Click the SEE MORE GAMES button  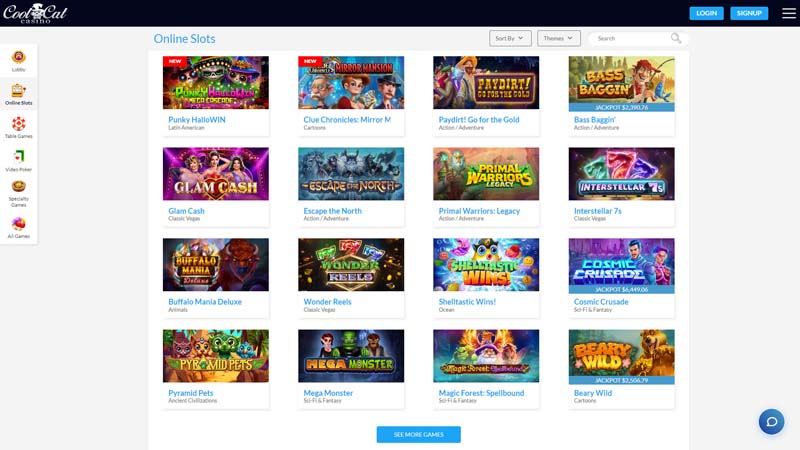pyautogui.click(x=418, y=434)
